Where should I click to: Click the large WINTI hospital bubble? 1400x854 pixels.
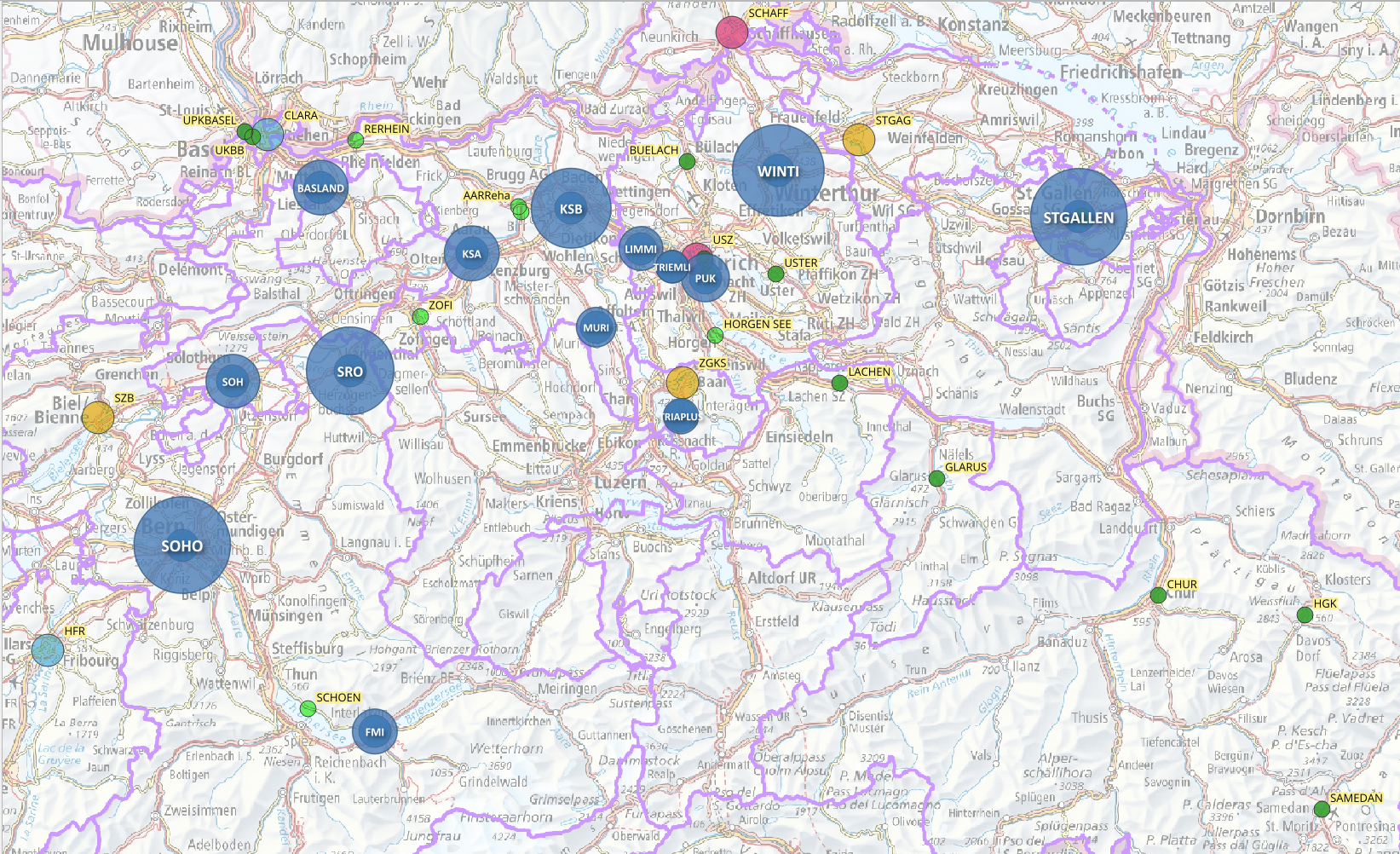point(778,171)
